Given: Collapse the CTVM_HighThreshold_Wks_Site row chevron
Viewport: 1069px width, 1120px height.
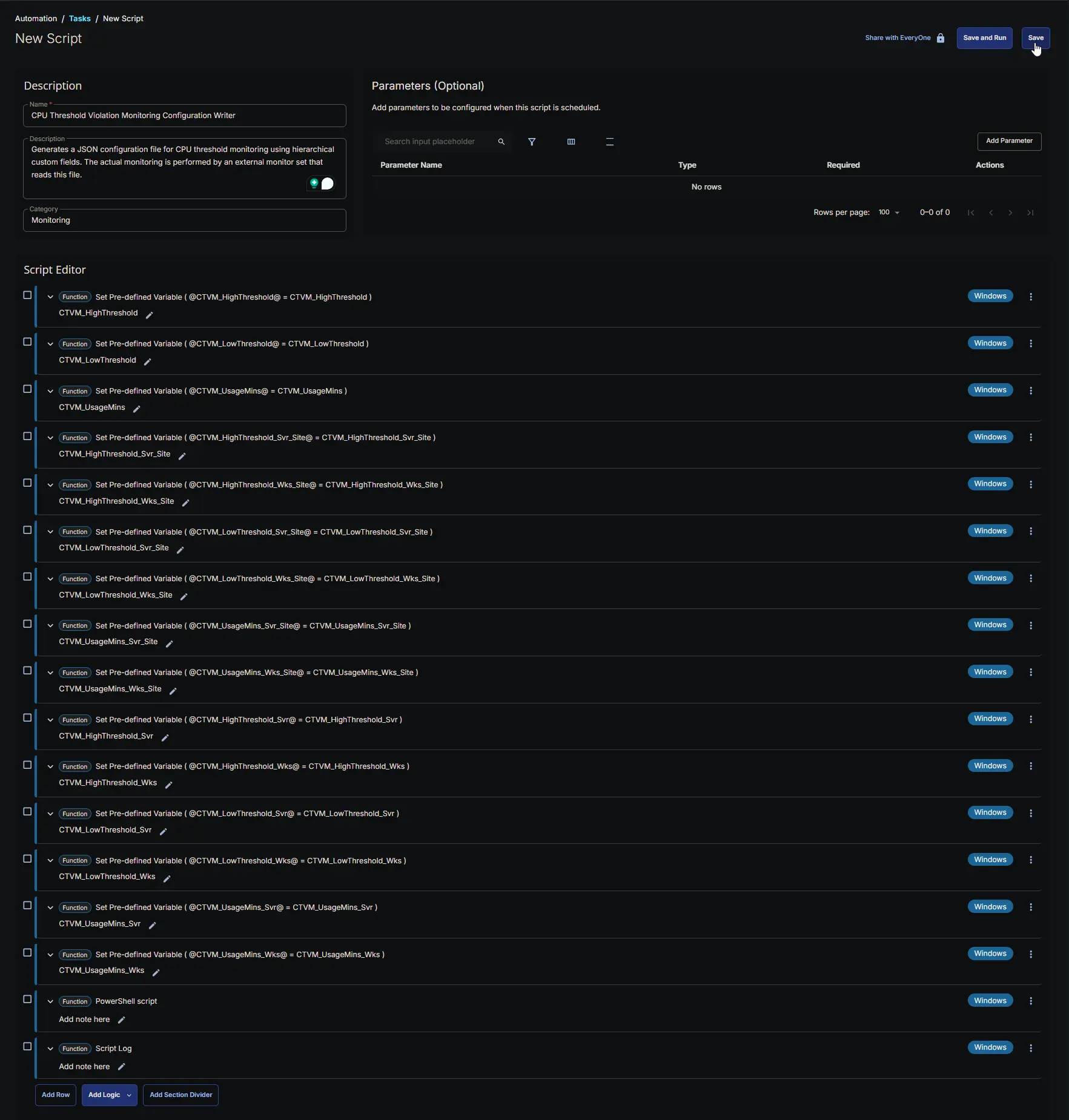Looking at the screenshot, I should click(x=50, y=485).
